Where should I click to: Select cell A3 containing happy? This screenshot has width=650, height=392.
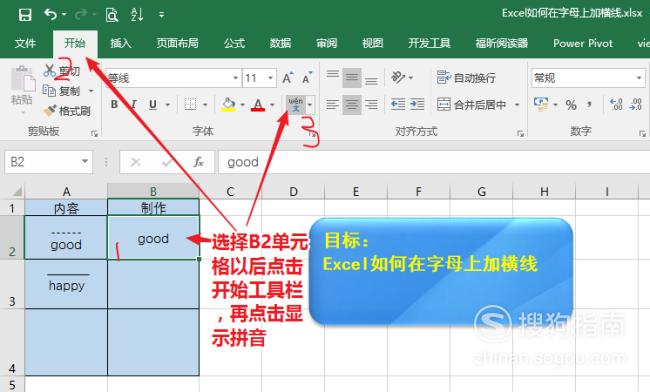point(66,284)
